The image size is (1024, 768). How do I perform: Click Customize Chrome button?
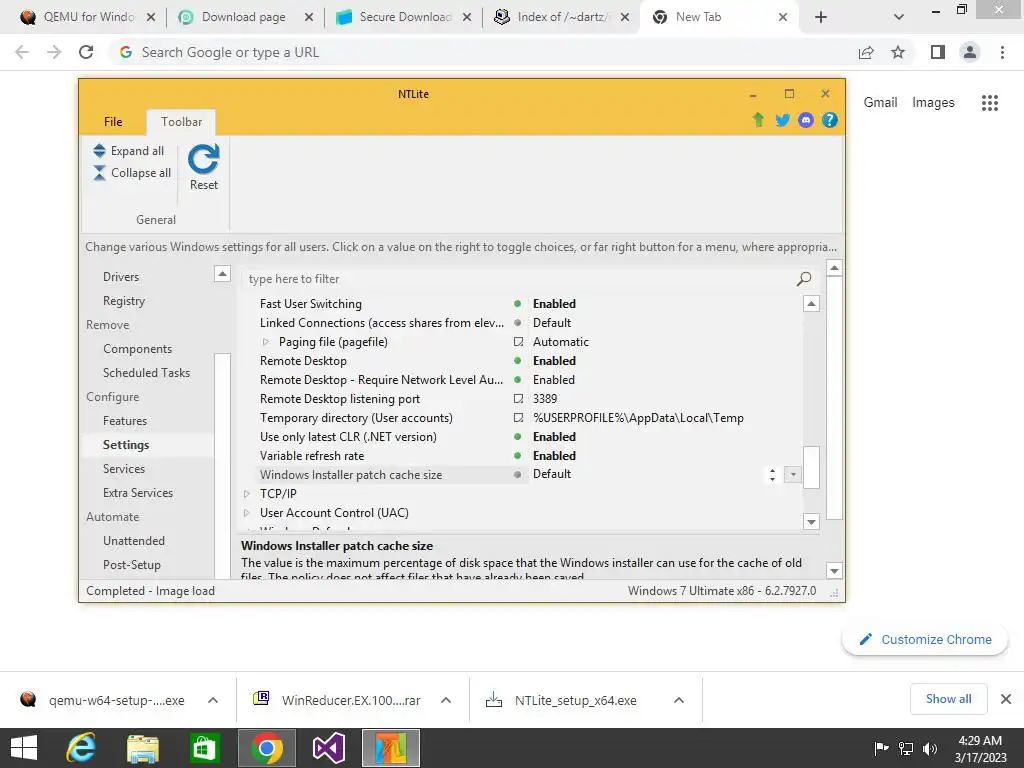[925, 639]
